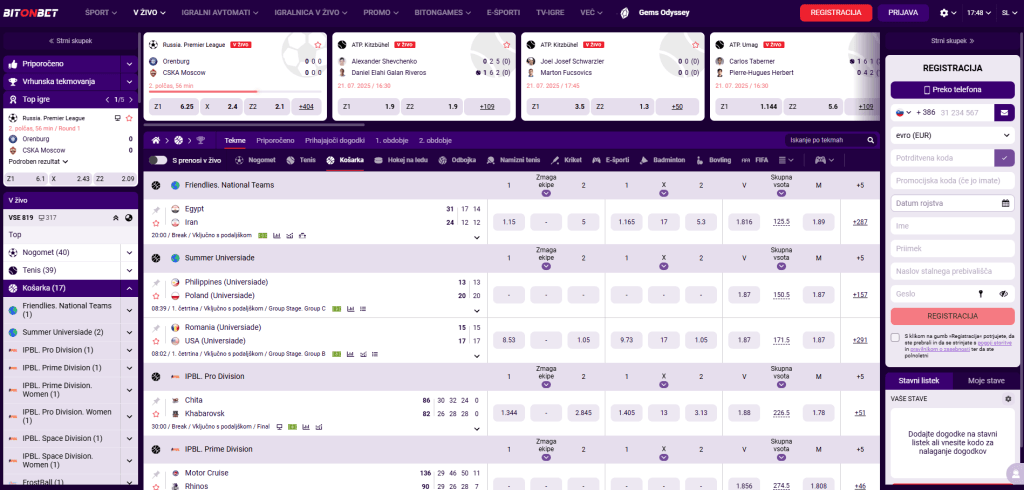
Task: Select Hokej na ledu sport filter
Action: coord(402,159)
